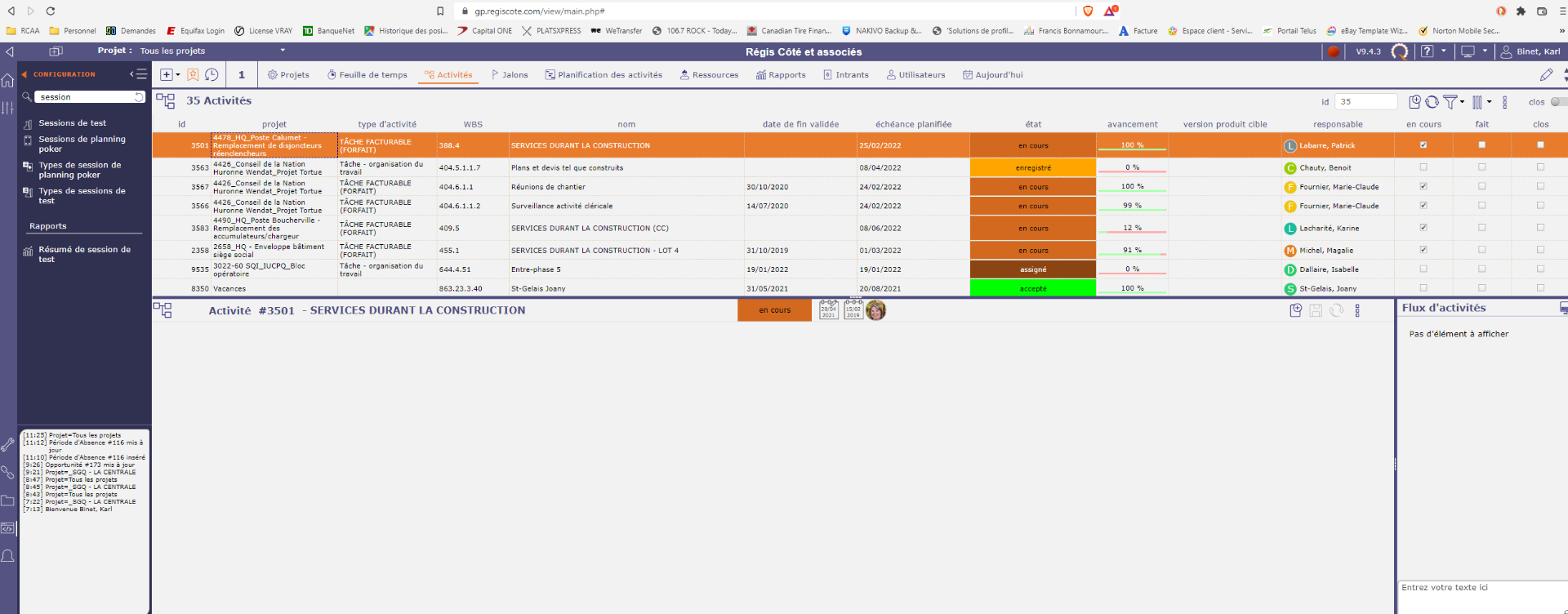Viewport: 1568px width, 614px height.
Task: Click the pencil edit icon at top right
Action: [x=1546, y=74]
